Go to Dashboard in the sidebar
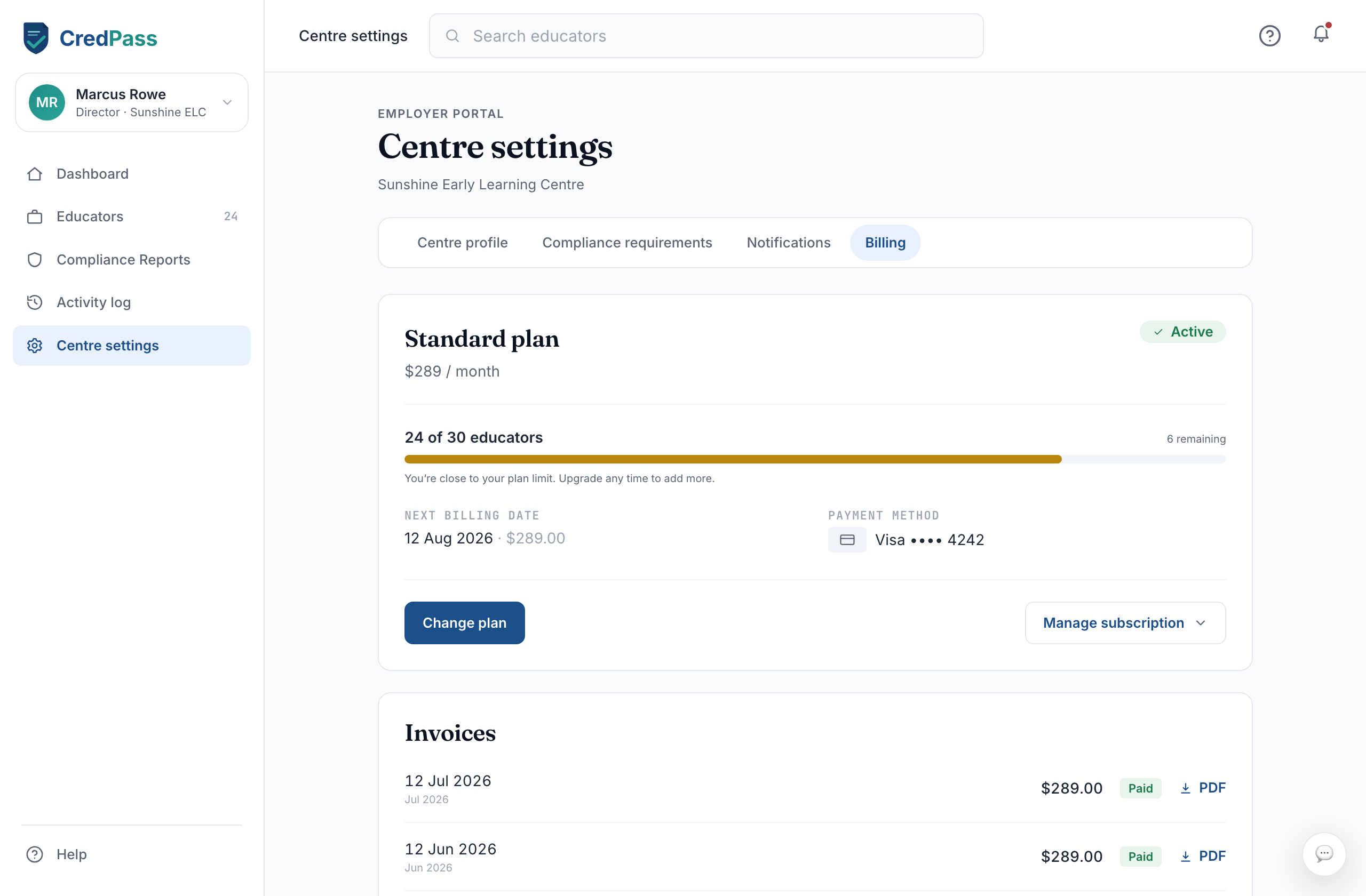 [131, 174]
